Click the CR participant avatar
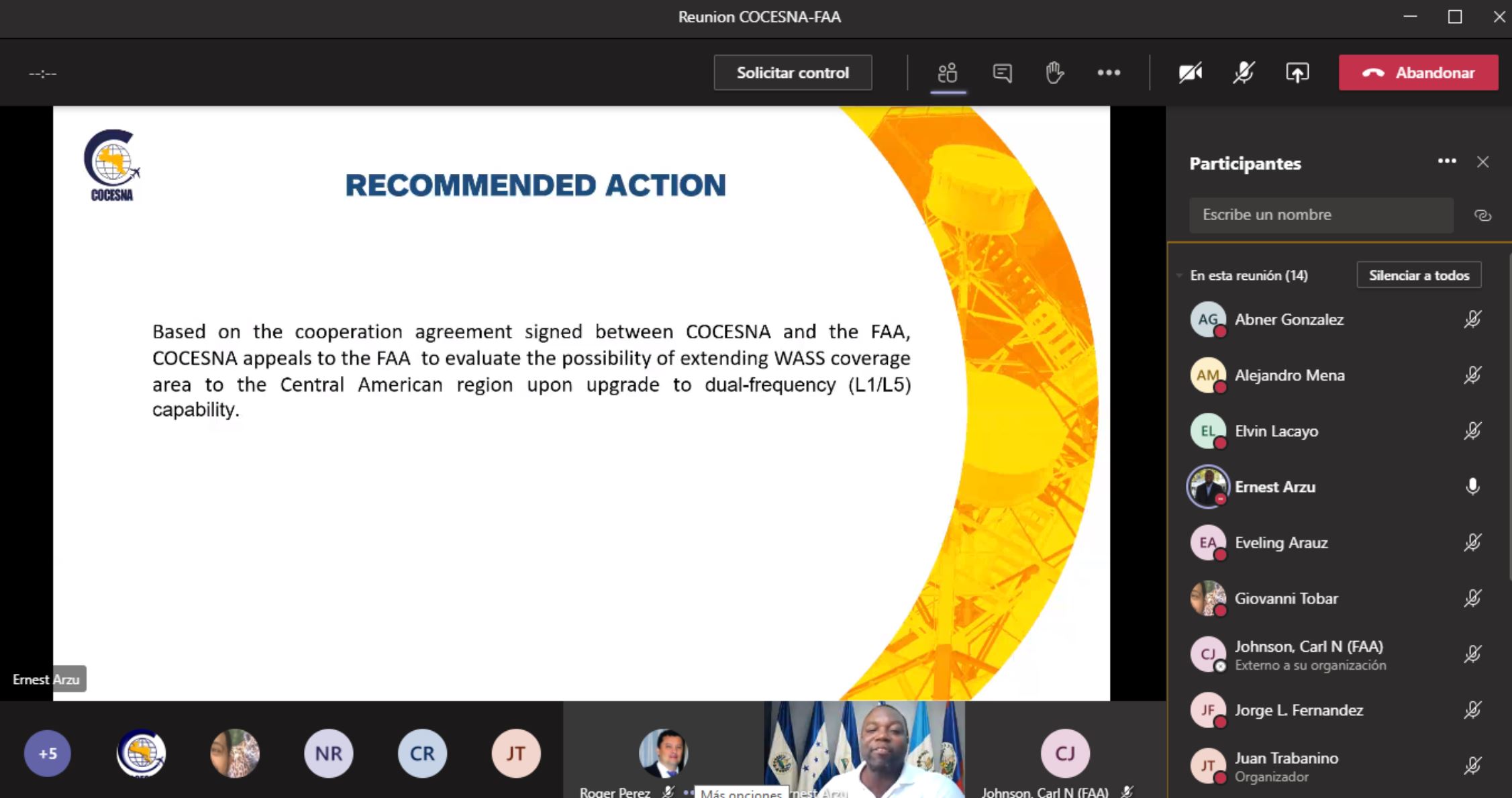 [422, 754]
